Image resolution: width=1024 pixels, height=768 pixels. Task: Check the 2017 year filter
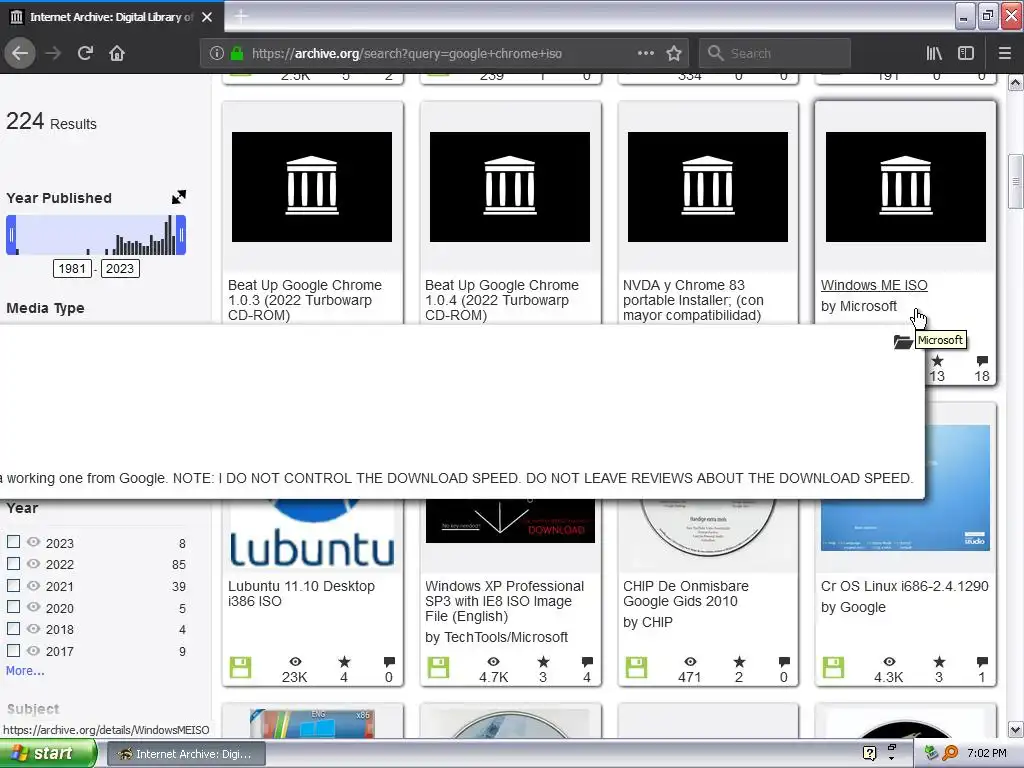pos(13,650)
